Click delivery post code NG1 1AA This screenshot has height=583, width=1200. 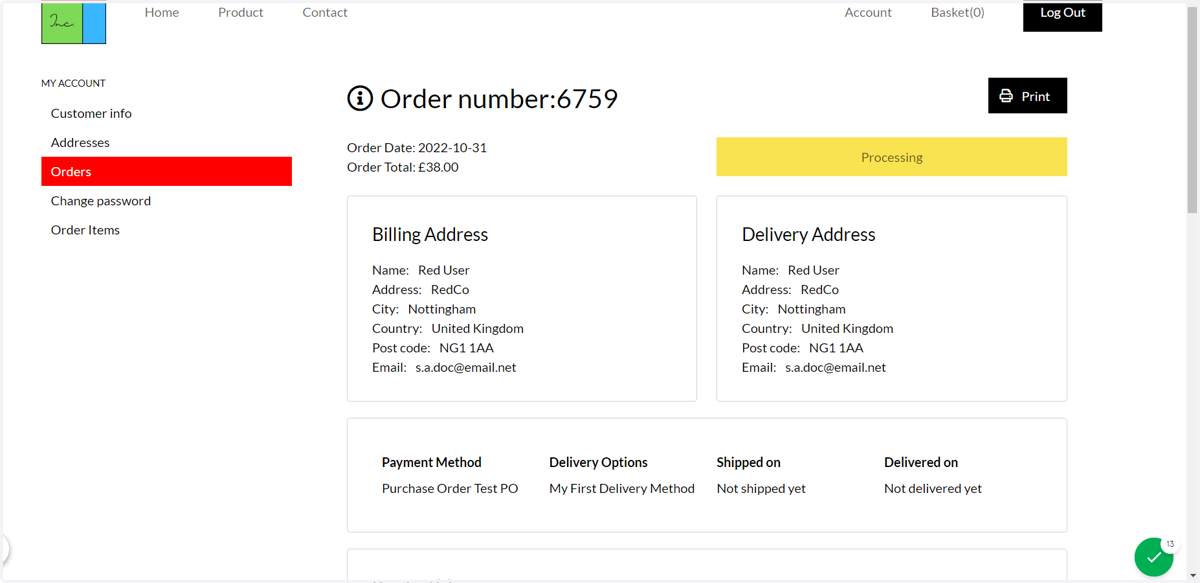(836, 348)
